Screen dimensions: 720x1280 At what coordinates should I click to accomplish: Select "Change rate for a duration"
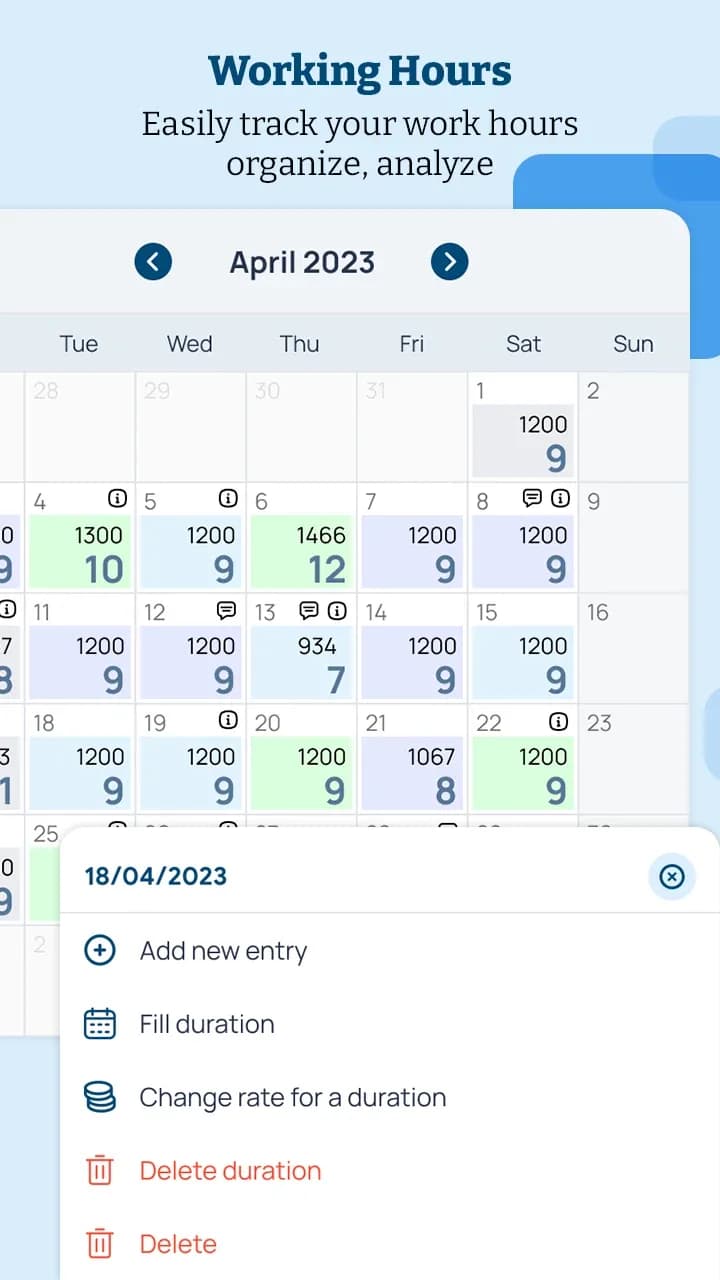point(292,1097)
